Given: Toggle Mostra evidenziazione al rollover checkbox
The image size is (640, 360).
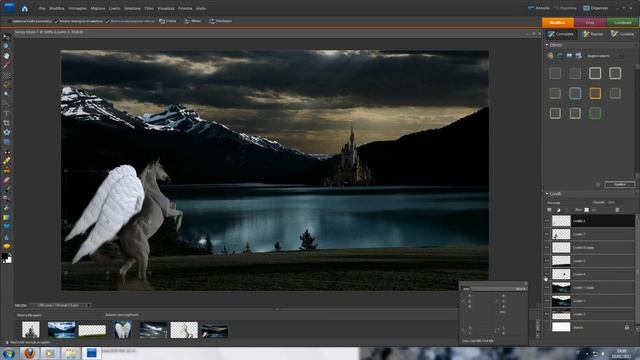Looking at the screenshot, I should click(x=108, y=21).
